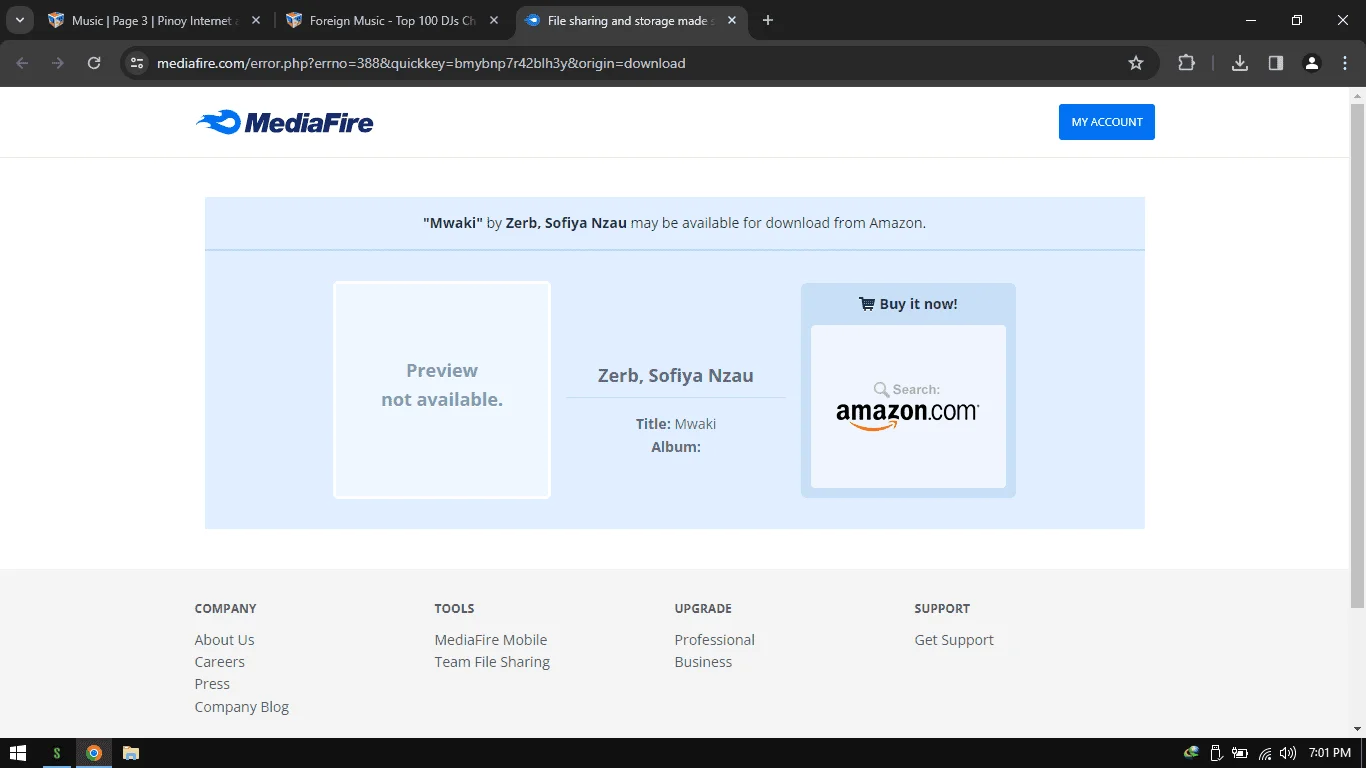This screenshot has height=768, width=1366.
Task: Open the Team File Sharing link
Action: (492, 662)
